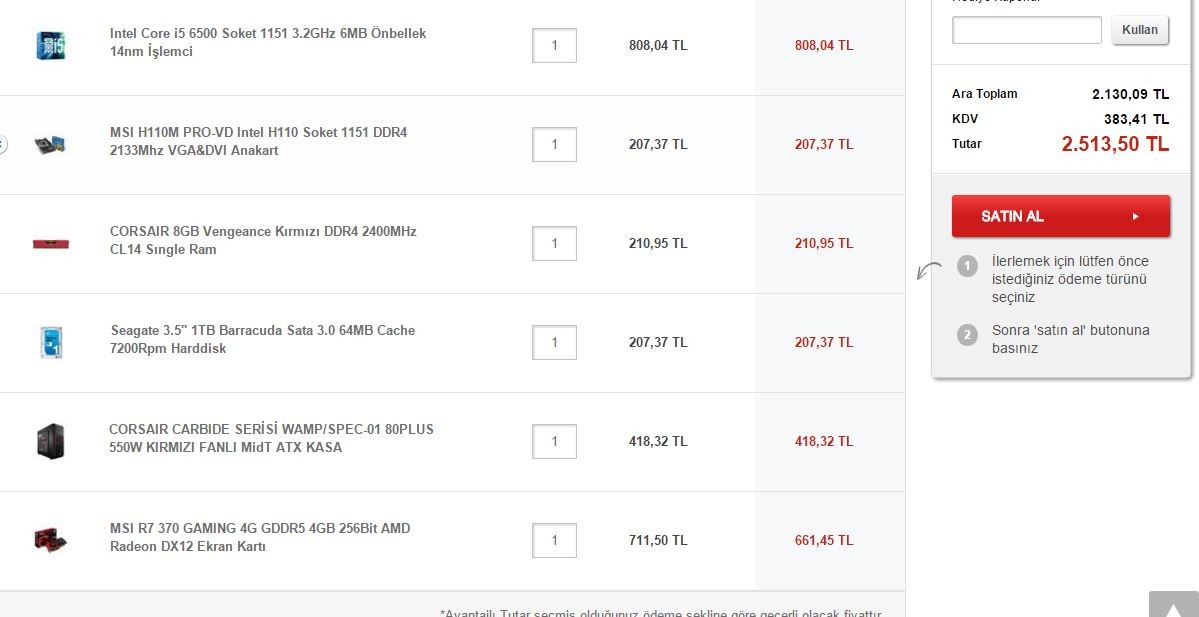1199x617 pixels.
Task: Select the Seagate Barracuda harddisk thumbnail
Action: click(50, 342)
